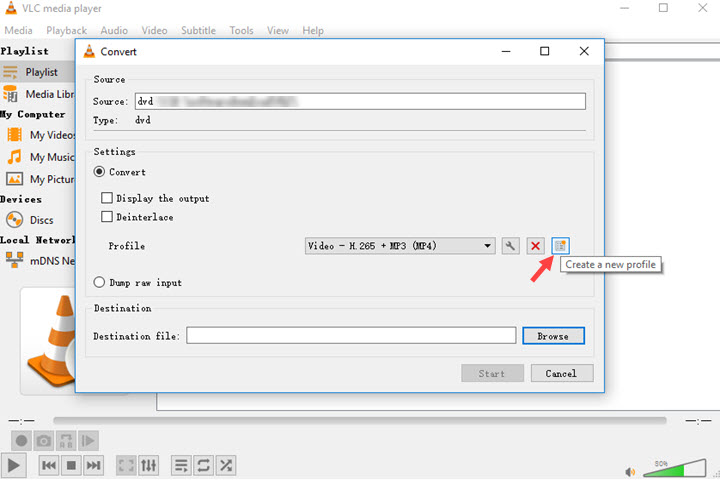Open the Video menu
Image resolution: width=720 pixels, height=480 pixels.
coord(154,31)
